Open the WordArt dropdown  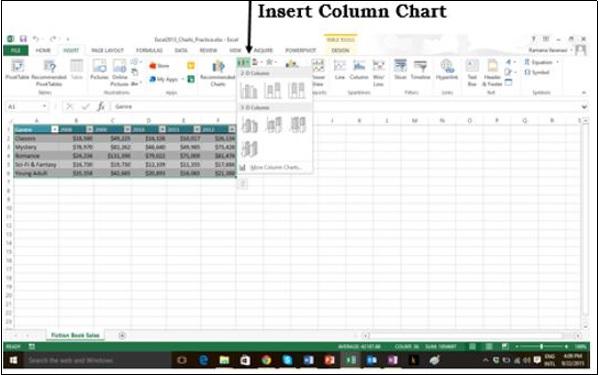pyautogui.click(x=510, y=62)
